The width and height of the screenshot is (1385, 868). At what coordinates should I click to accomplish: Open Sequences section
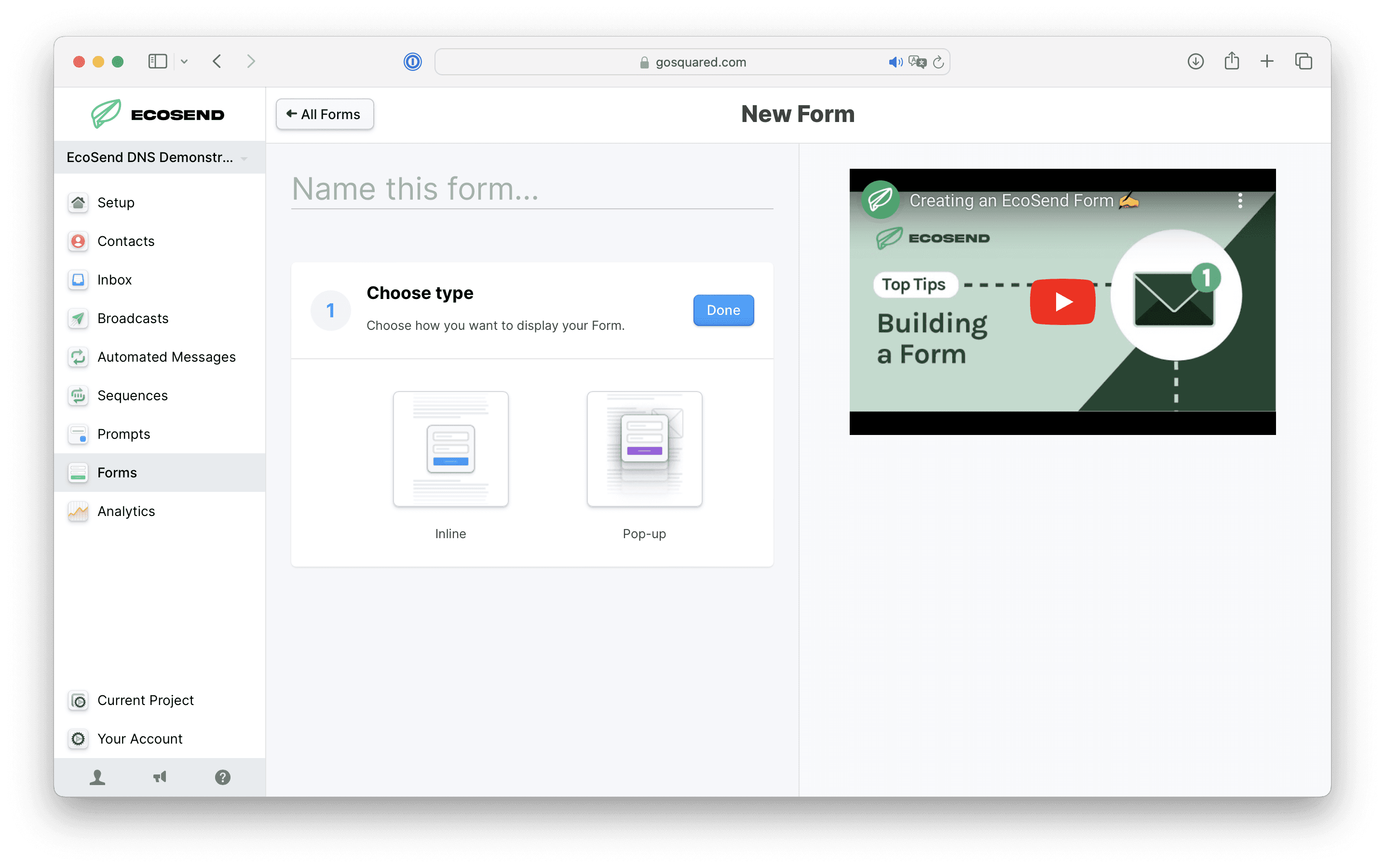click(160, 395)
